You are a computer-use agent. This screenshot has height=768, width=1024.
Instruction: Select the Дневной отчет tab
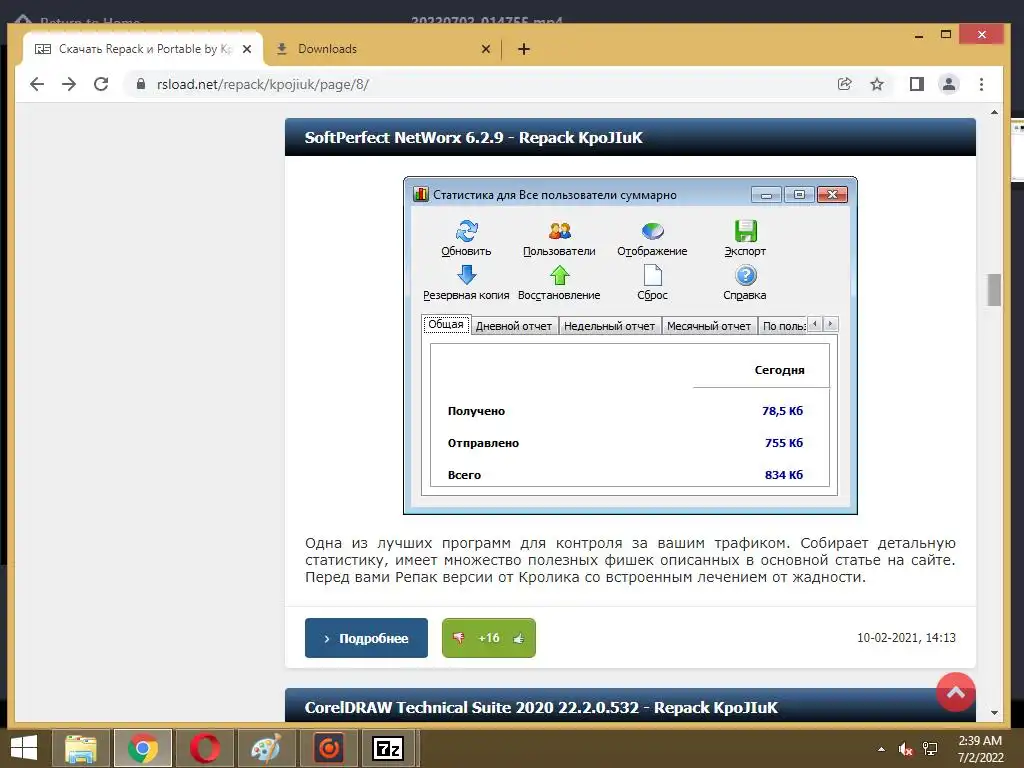(x=514, y=326)
